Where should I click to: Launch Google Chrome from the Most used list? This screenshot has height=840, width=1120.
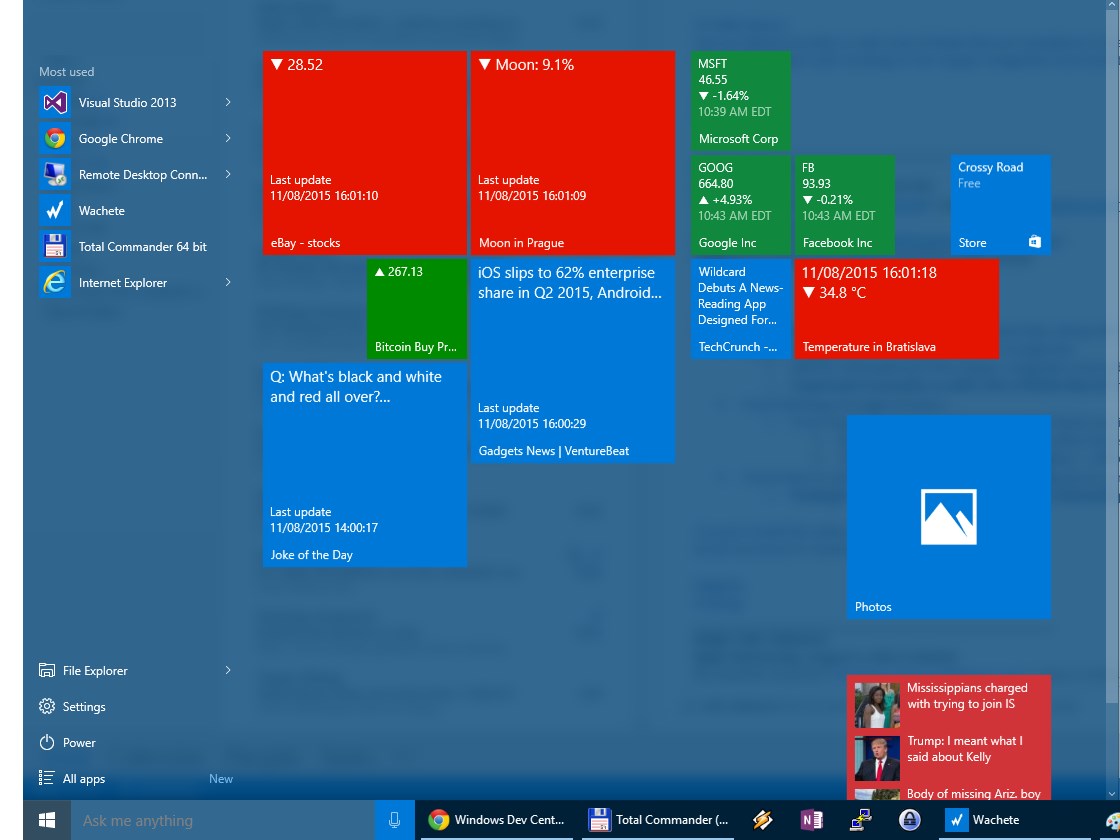(120, 139)
